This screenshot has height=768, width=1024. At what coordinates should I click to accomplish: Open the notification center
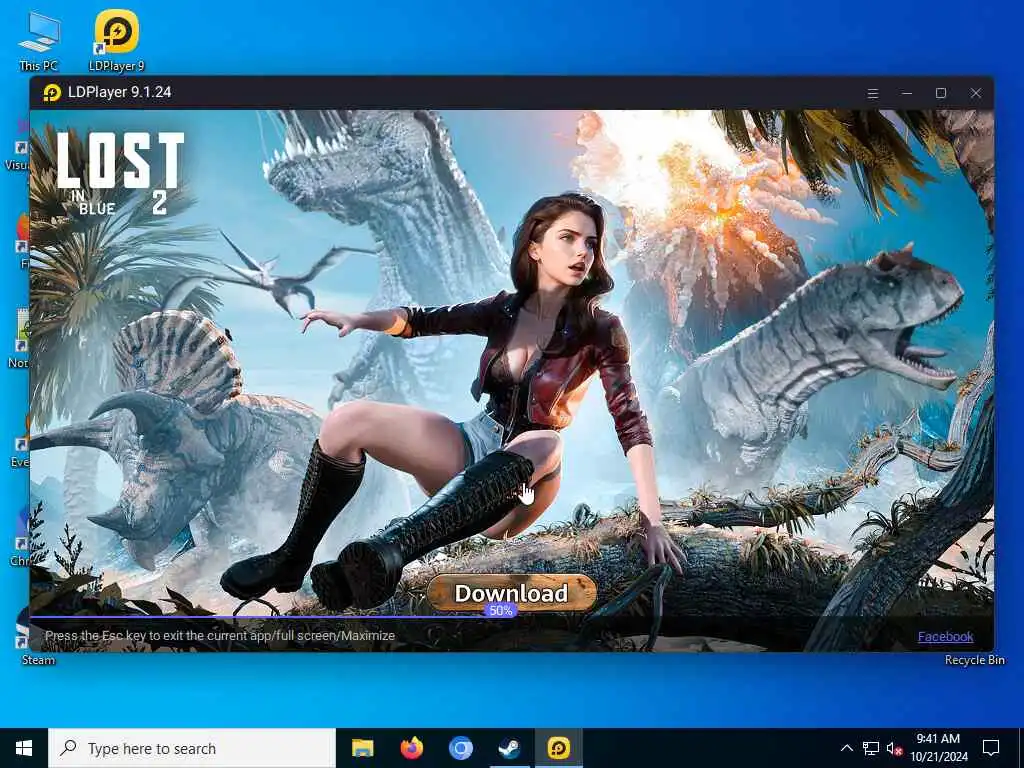(991, 748)
